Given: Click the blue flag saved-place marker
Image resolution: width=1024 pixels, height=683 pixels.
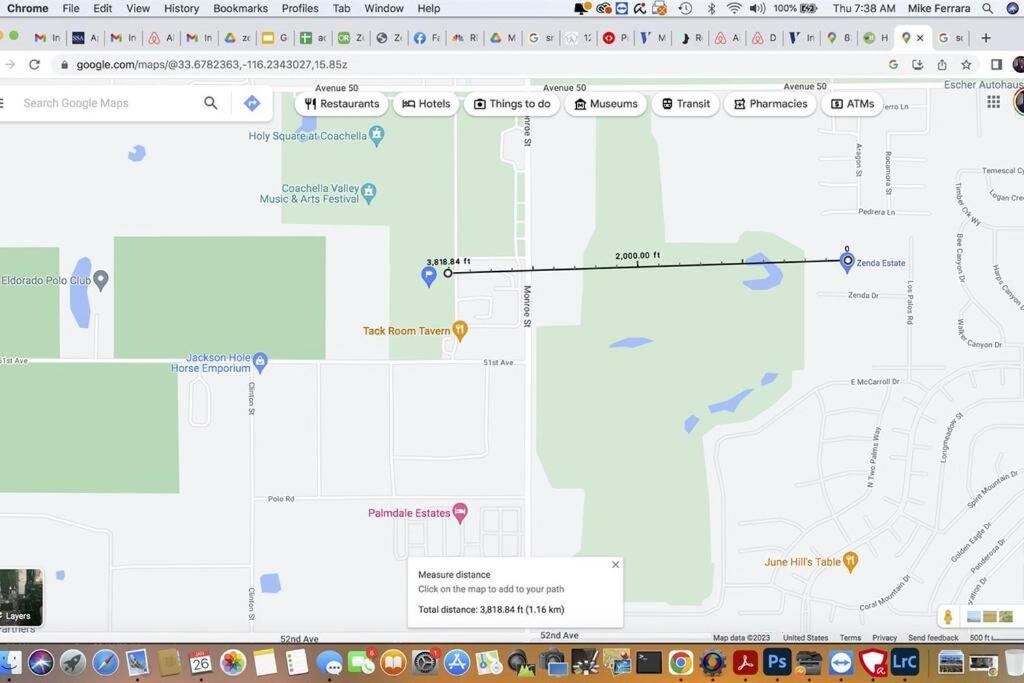Looking at the screenshot, I should [x=428, y=277].
